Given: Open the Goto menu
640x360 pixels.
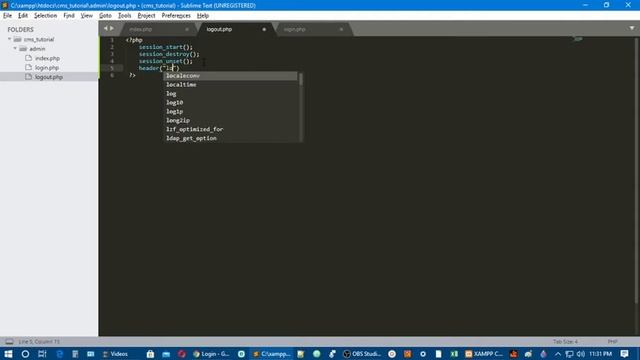Looking at the screenshot, I should click(105, 16).
